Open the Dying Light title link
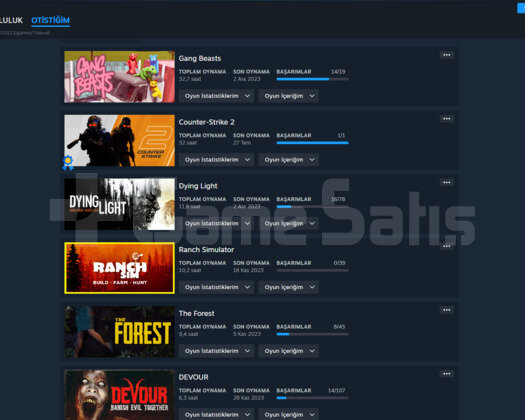 [198, 186]
